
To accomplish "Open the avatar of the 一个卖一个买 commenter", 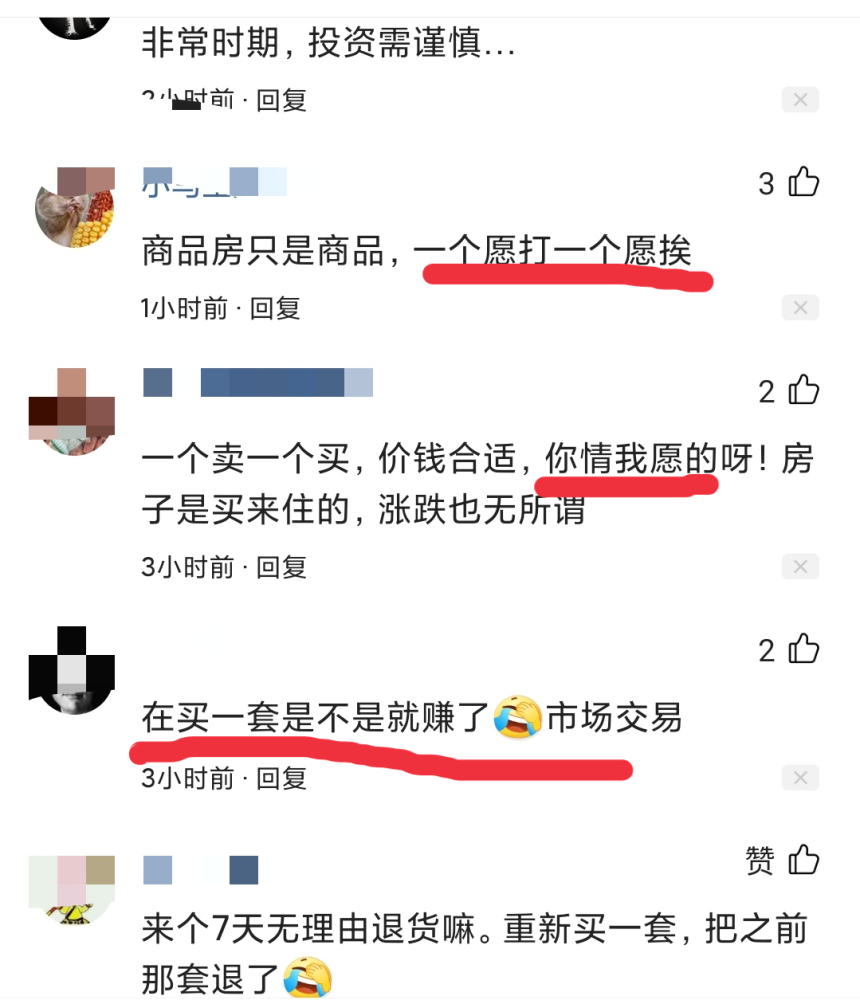I will tap(73, 412).
